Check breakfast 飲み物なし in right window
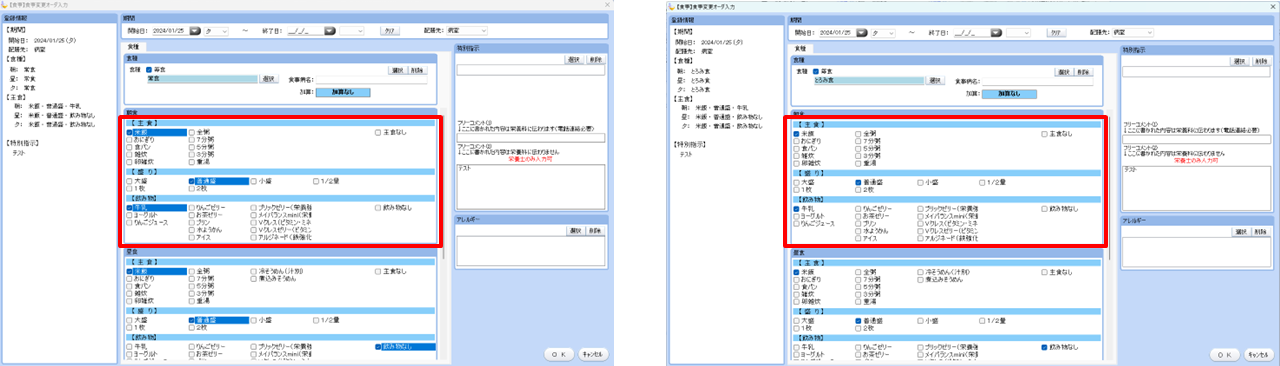1280x366 pixels. 1045,208
